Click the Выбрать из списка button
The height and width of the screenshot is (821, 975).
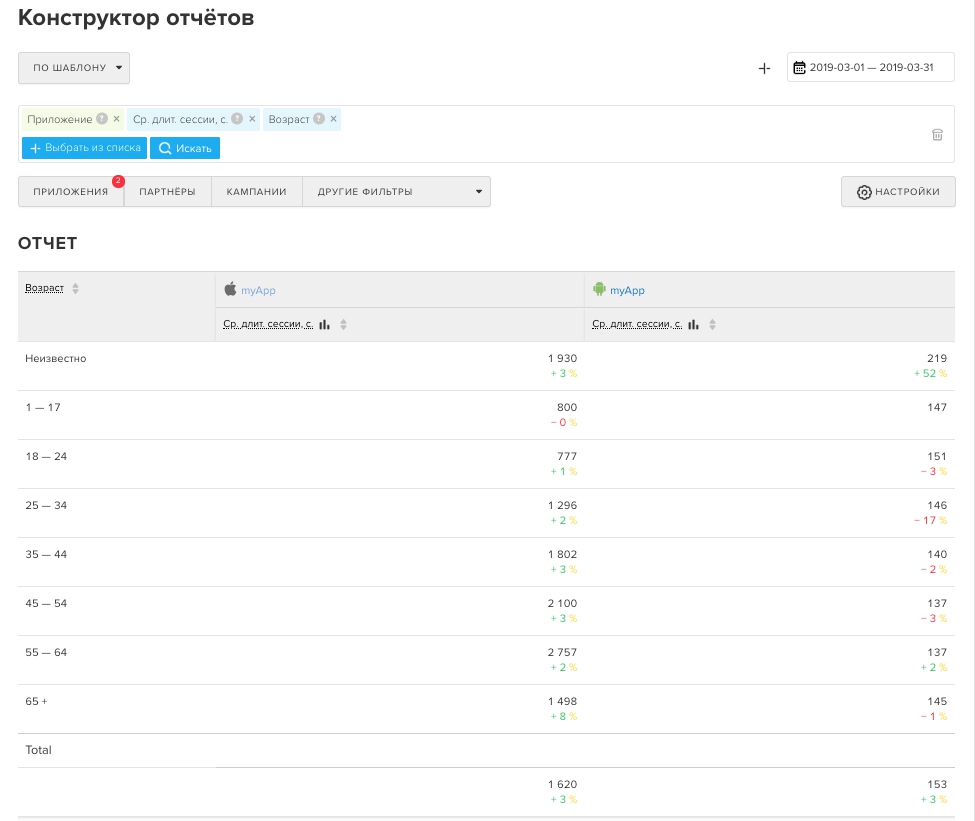pos(84,148)
